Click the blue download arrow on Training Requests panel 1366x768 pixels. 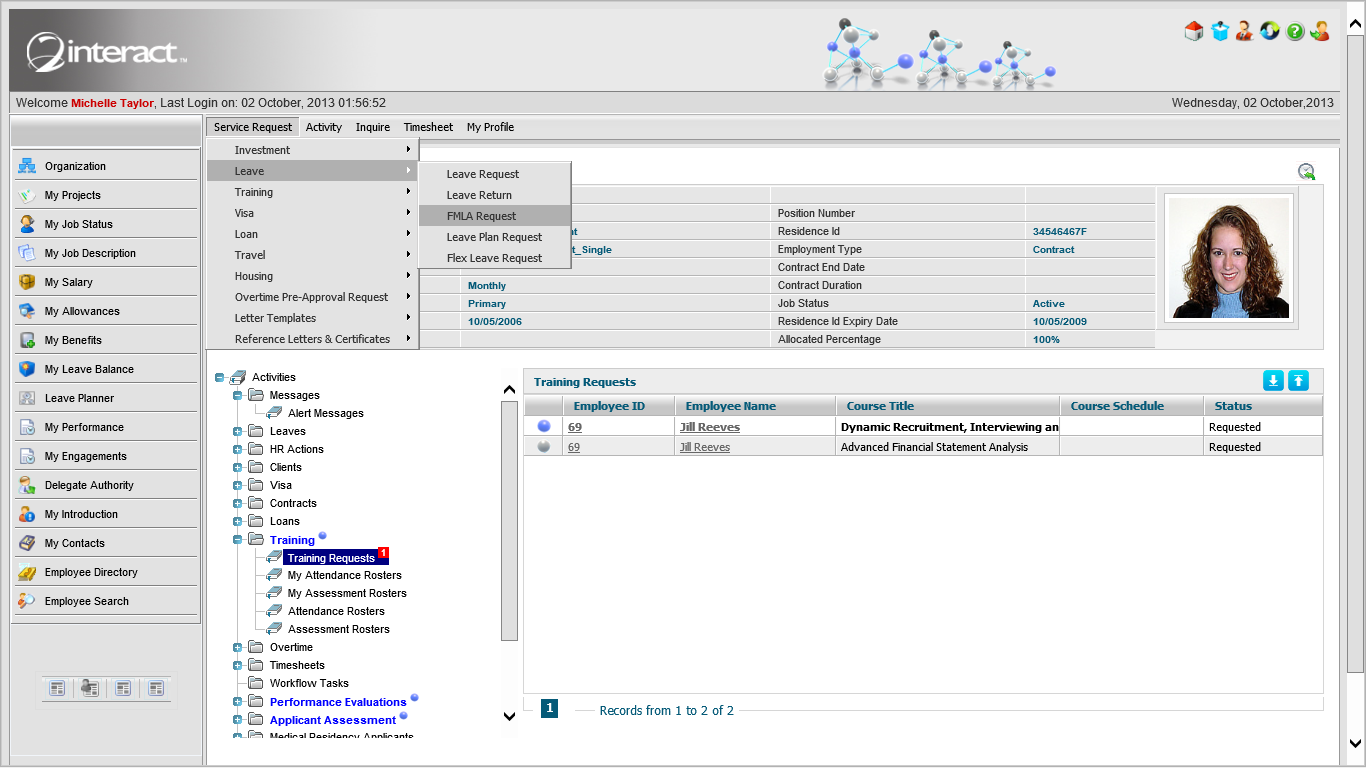click(x=1273, y=380)
